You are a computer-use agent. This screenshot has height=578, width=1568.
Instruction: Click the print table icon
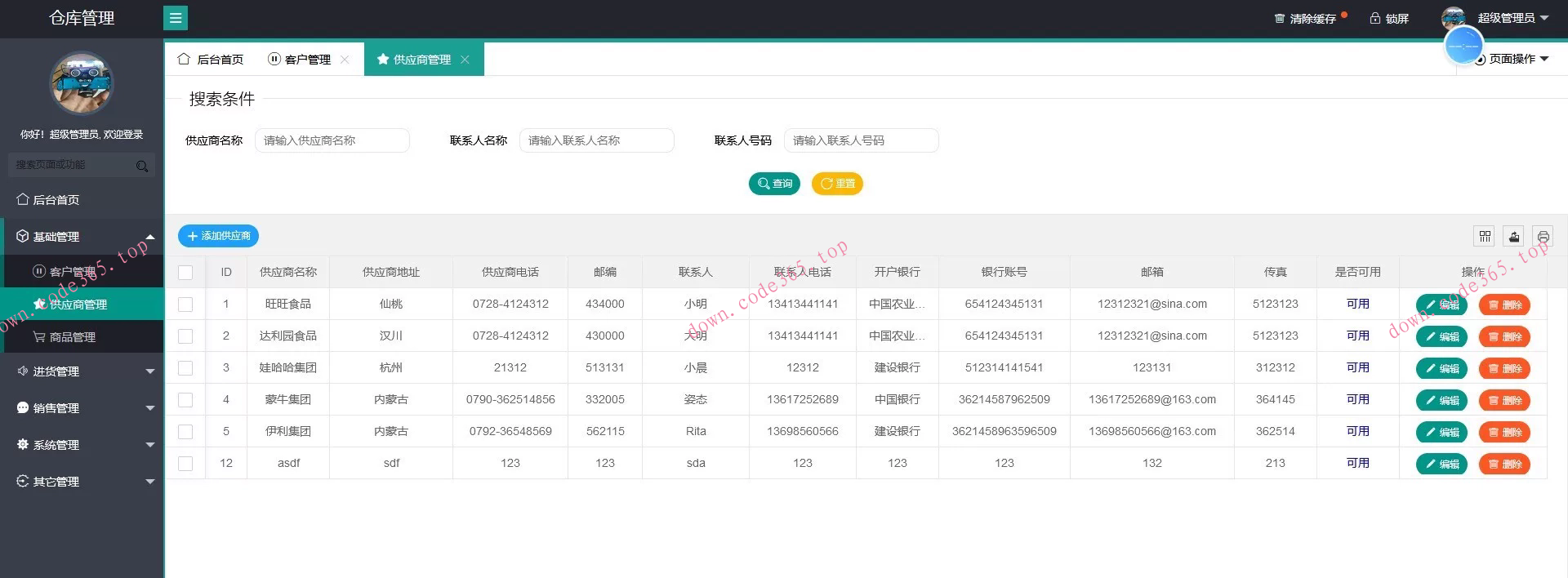click(1543, 237)
